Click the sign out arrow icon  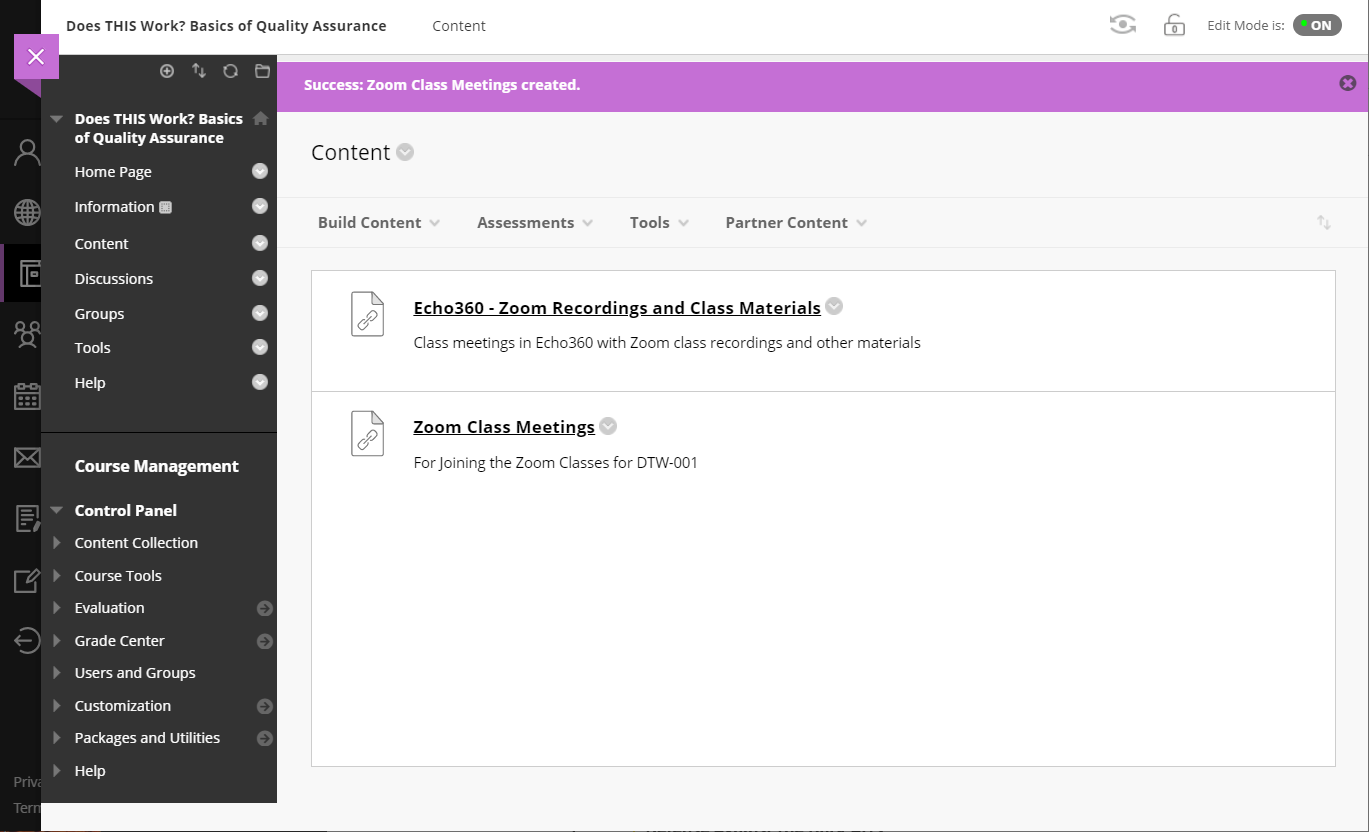pos(27,640)
